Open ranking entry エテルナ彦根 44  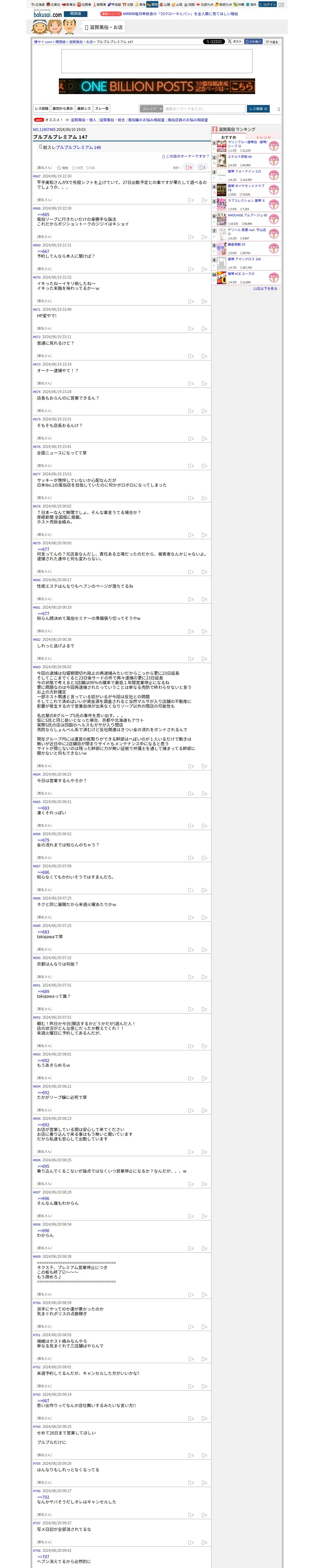[240, 157]
